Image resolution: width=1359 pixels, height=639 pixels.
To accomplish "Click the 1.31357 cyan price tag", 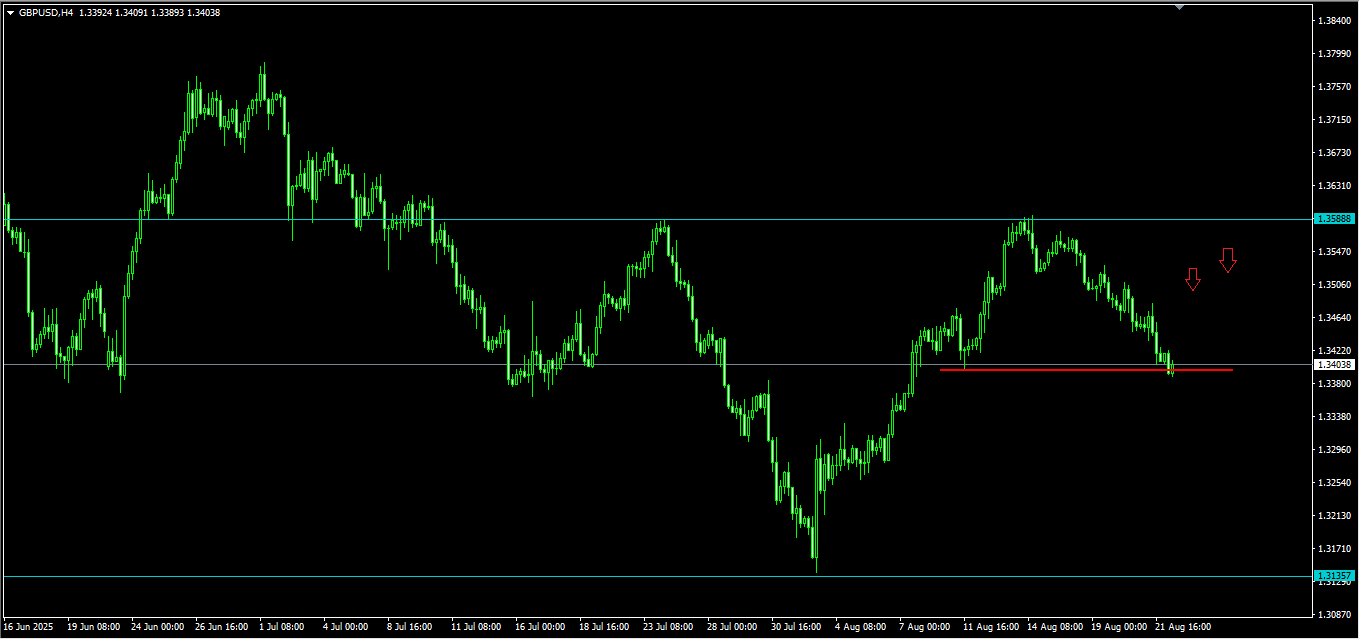I will (1334, 576).
